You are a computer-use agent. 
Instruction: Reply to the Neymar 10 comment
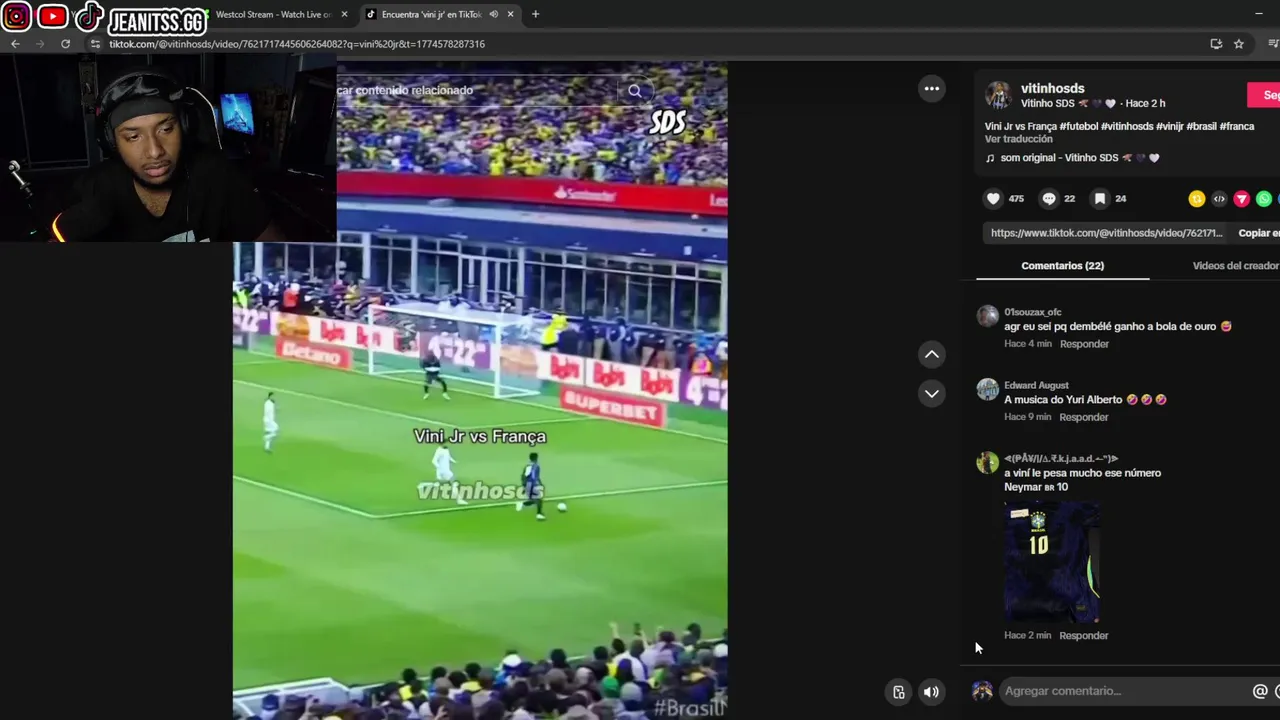(1084, 636)
